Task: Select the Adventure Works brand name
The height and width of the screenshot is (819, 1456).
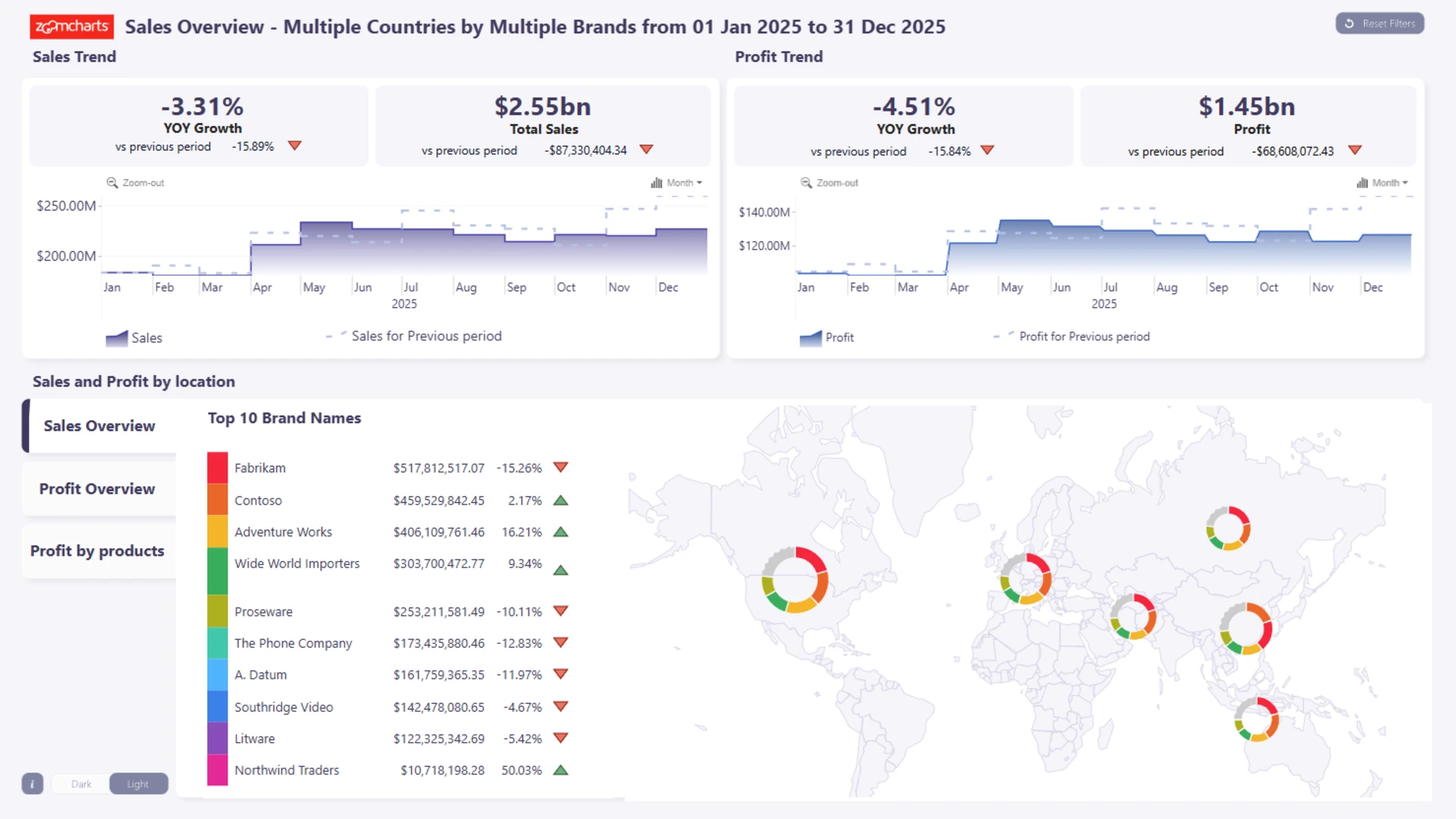Action: [283, 532]
